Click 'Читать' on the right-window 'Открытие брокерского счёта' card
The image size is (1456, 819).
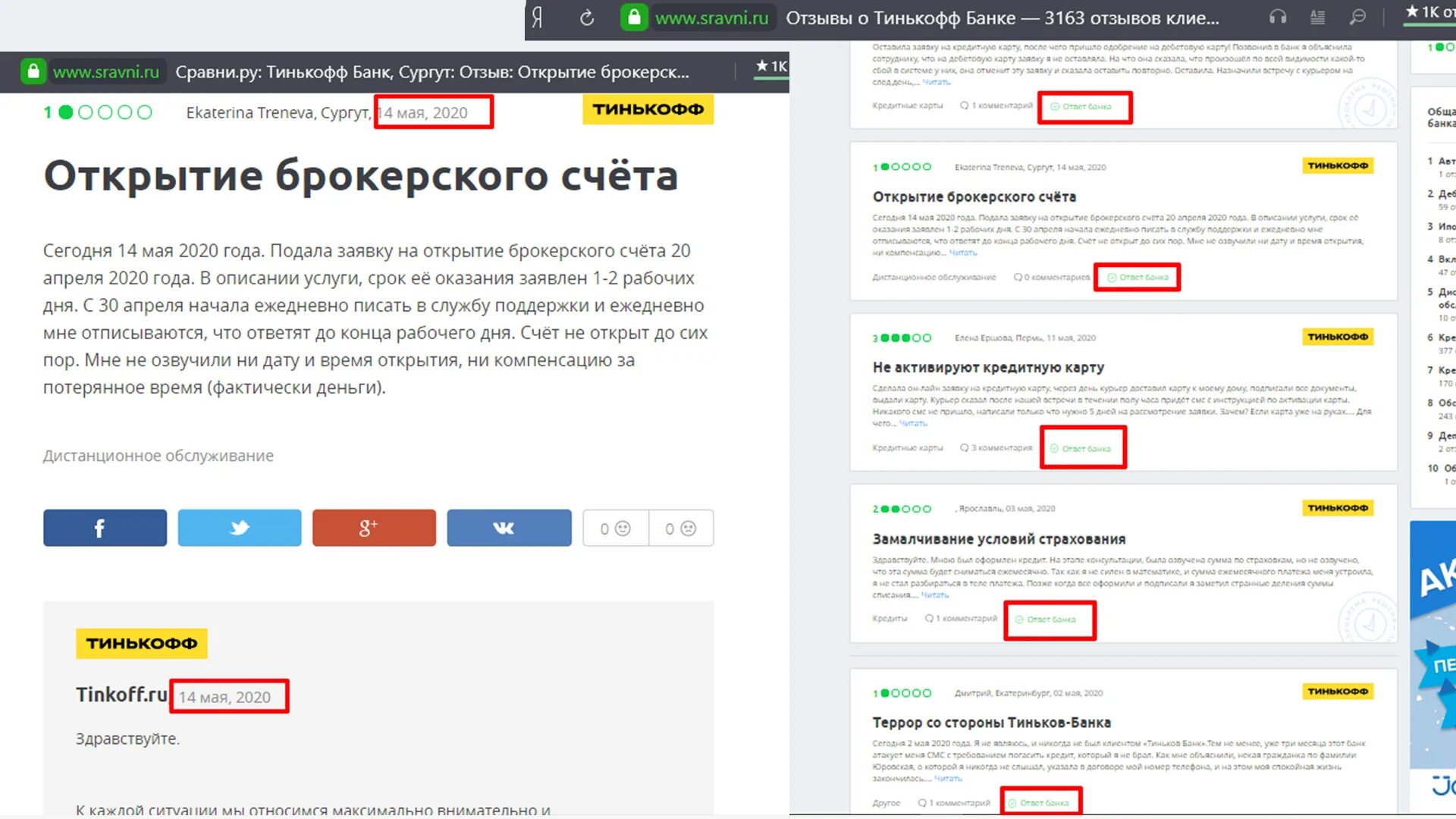[963, 253]
